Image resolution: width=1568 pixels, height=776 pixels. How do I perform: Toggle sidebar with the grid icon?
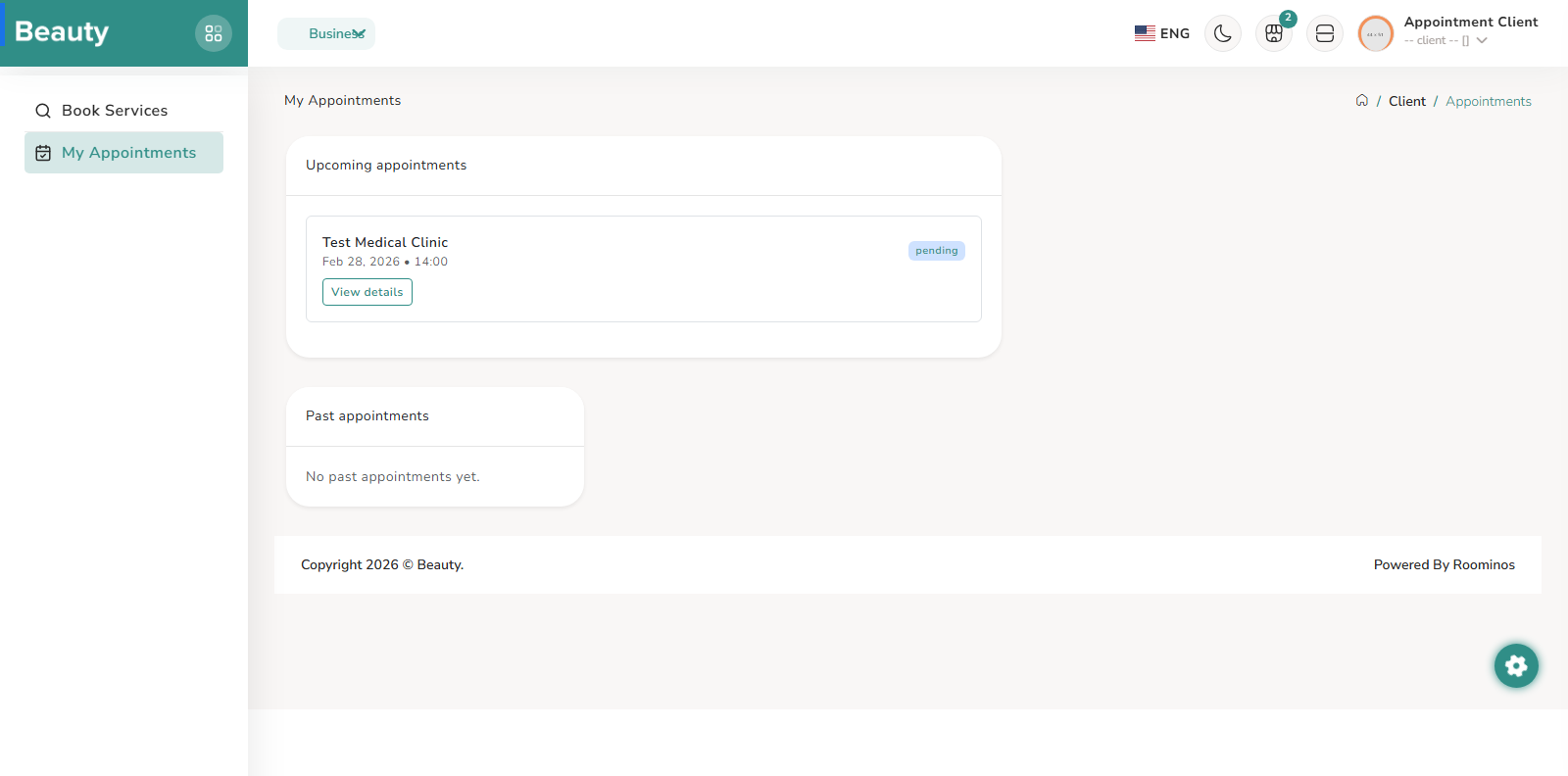coord(214,33)
